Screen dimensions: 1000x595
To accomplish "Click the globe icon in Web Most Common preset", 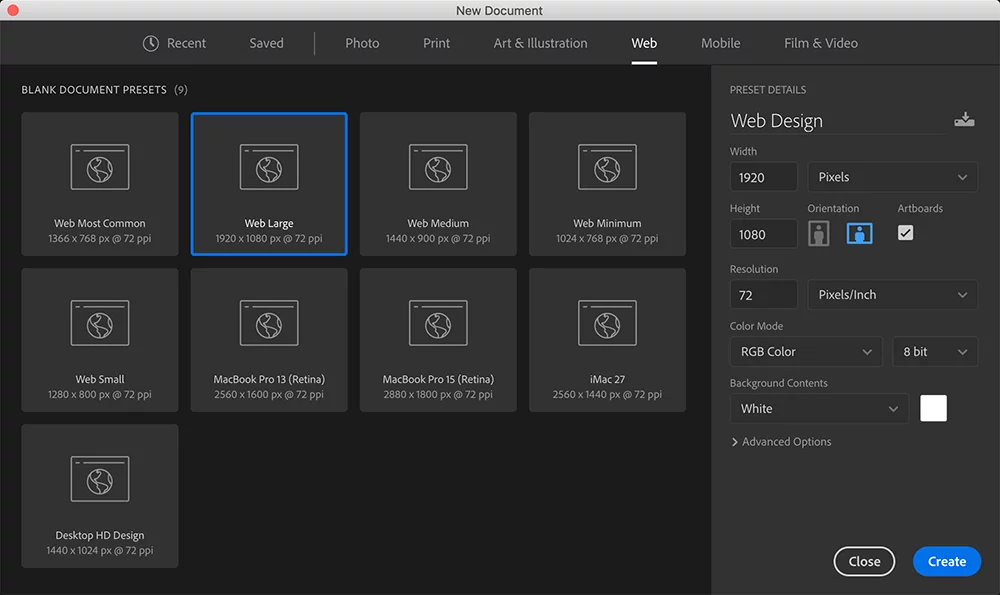I will tap(100, 170).
